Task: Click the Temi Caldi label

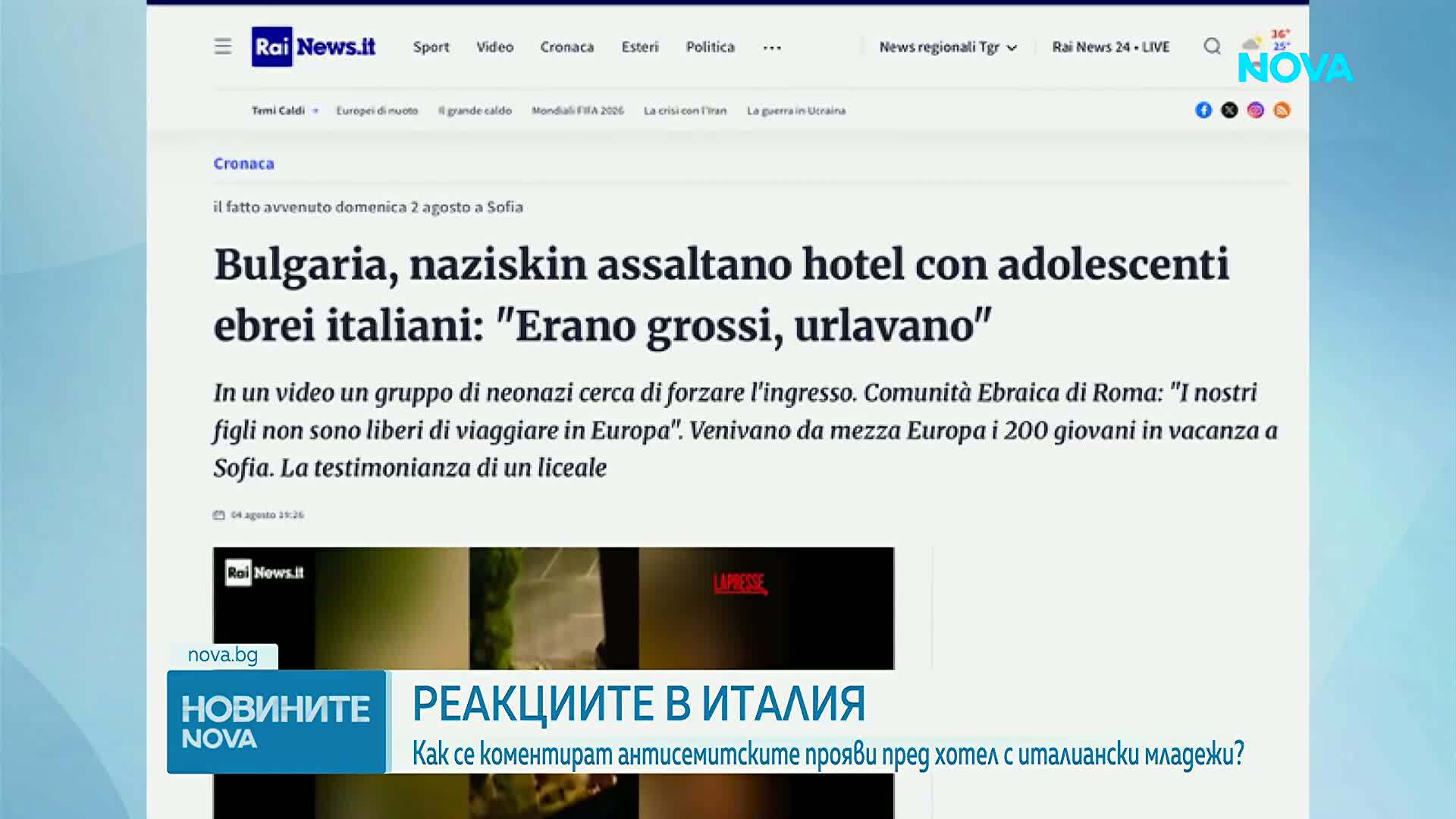Action: tap(278, 111)
